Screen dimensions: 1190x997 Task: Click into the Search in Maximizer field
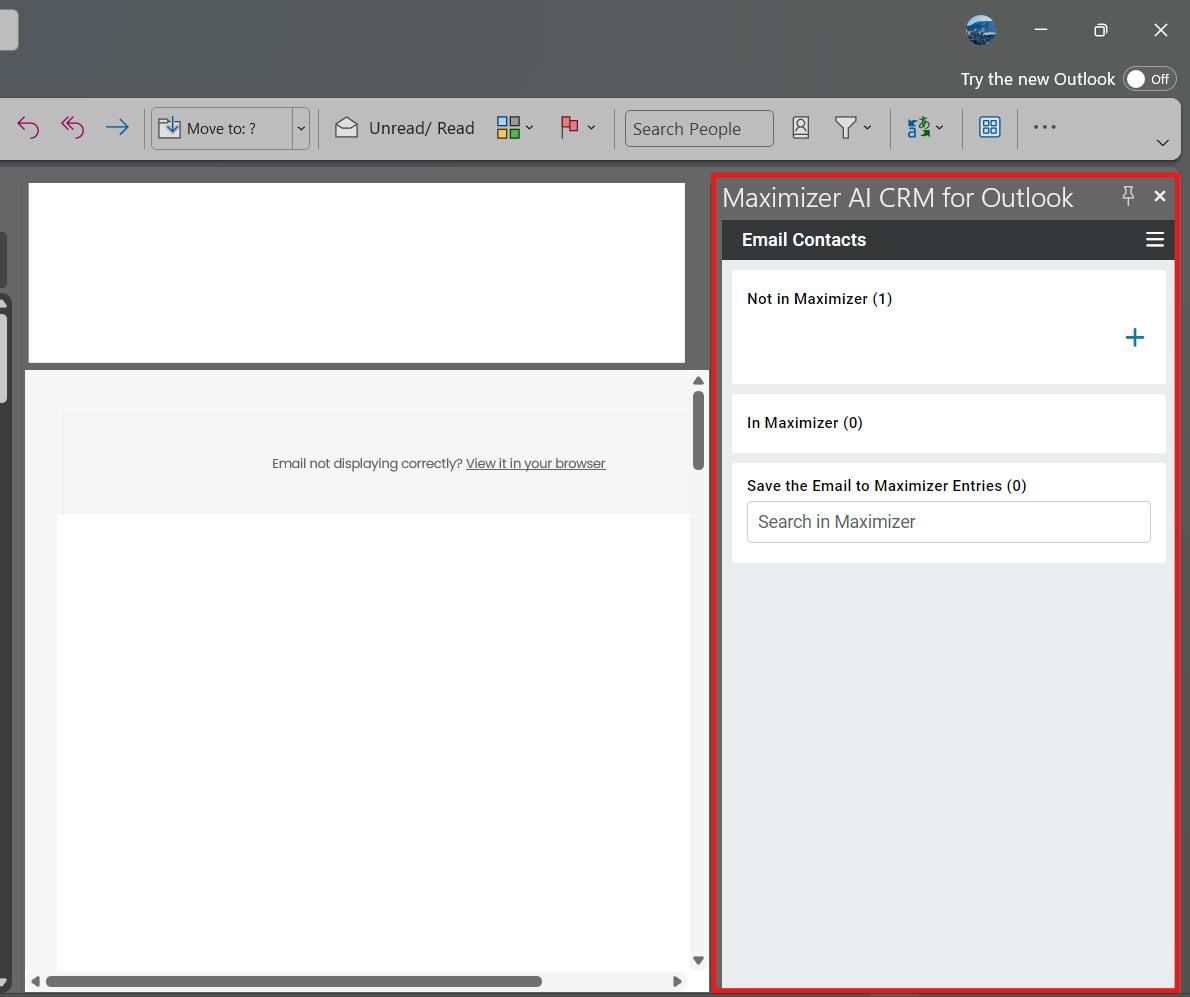point(949,522)
